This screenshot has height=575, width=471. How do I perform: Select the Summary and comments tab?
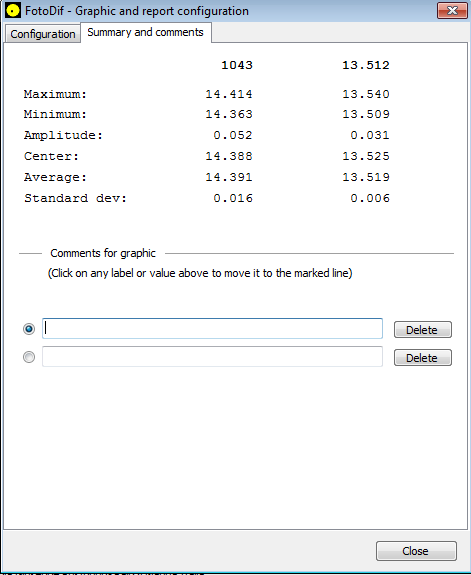146,32
